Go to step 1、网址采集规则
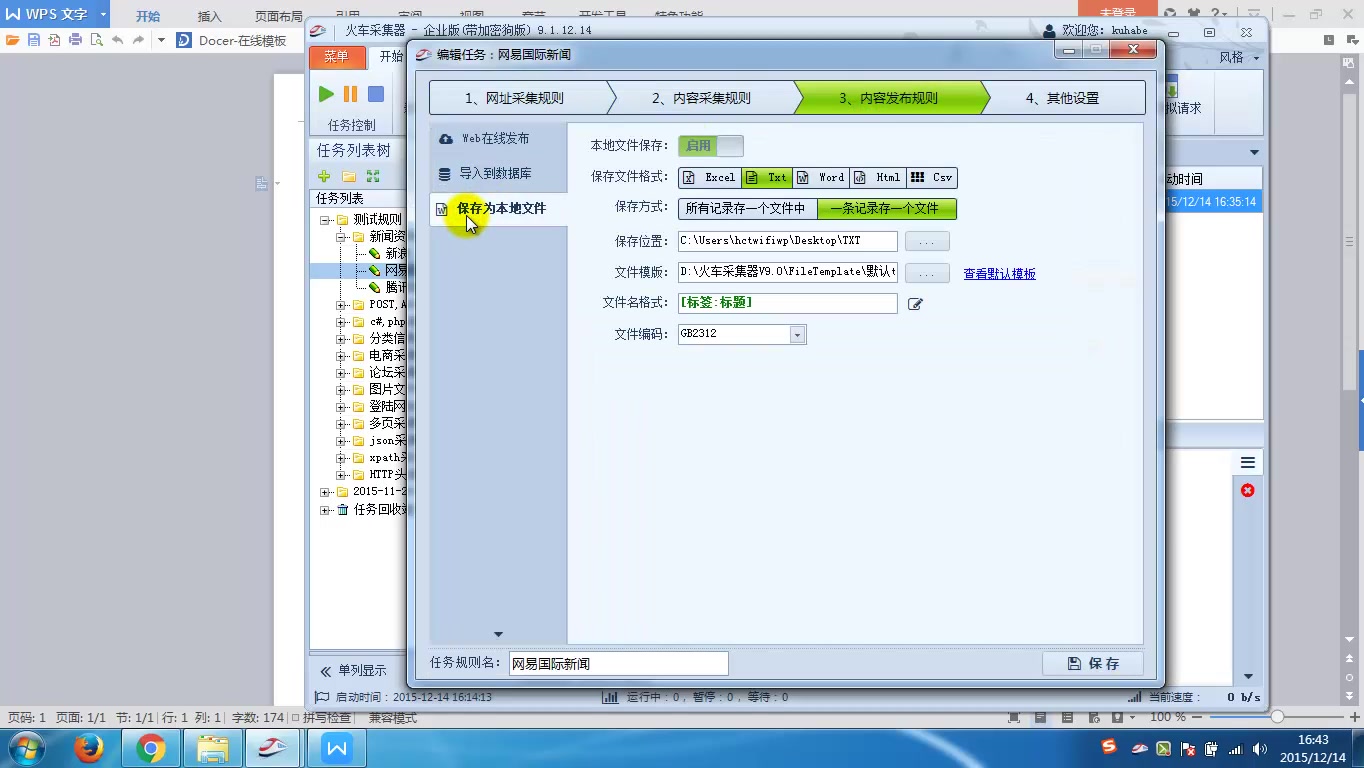 coord(515,98)
